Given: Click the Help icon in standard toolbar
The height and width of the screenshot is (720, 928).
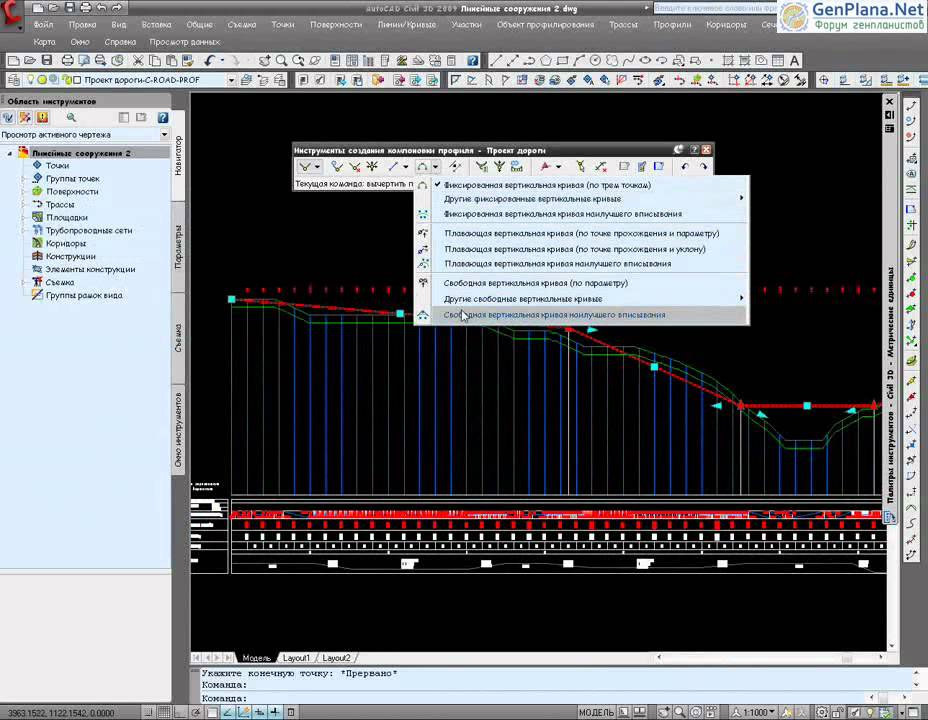Looking at the screenshot, I should coord(472,60).
